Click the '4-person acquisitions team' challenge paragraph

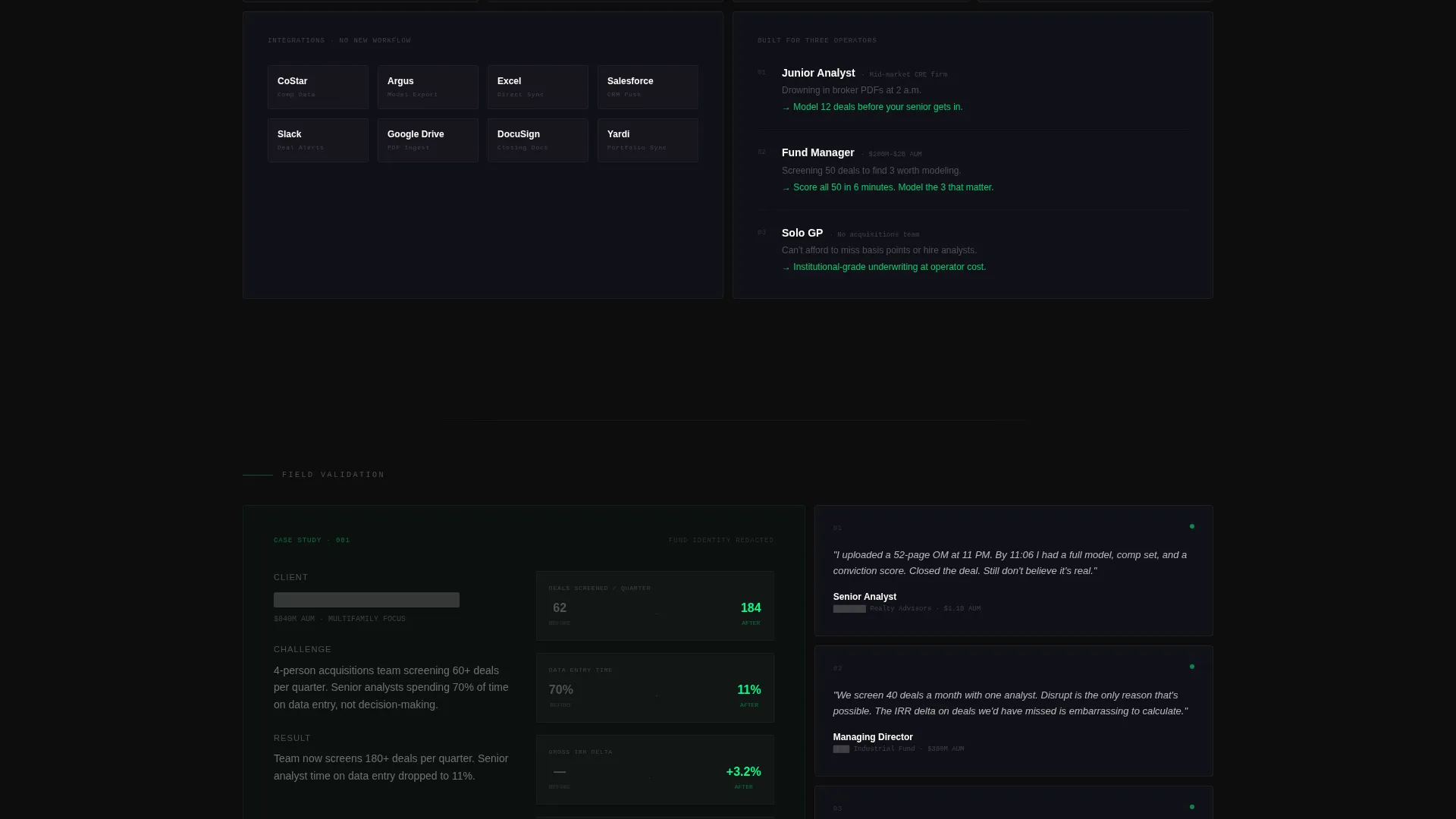tap(391, 688)
